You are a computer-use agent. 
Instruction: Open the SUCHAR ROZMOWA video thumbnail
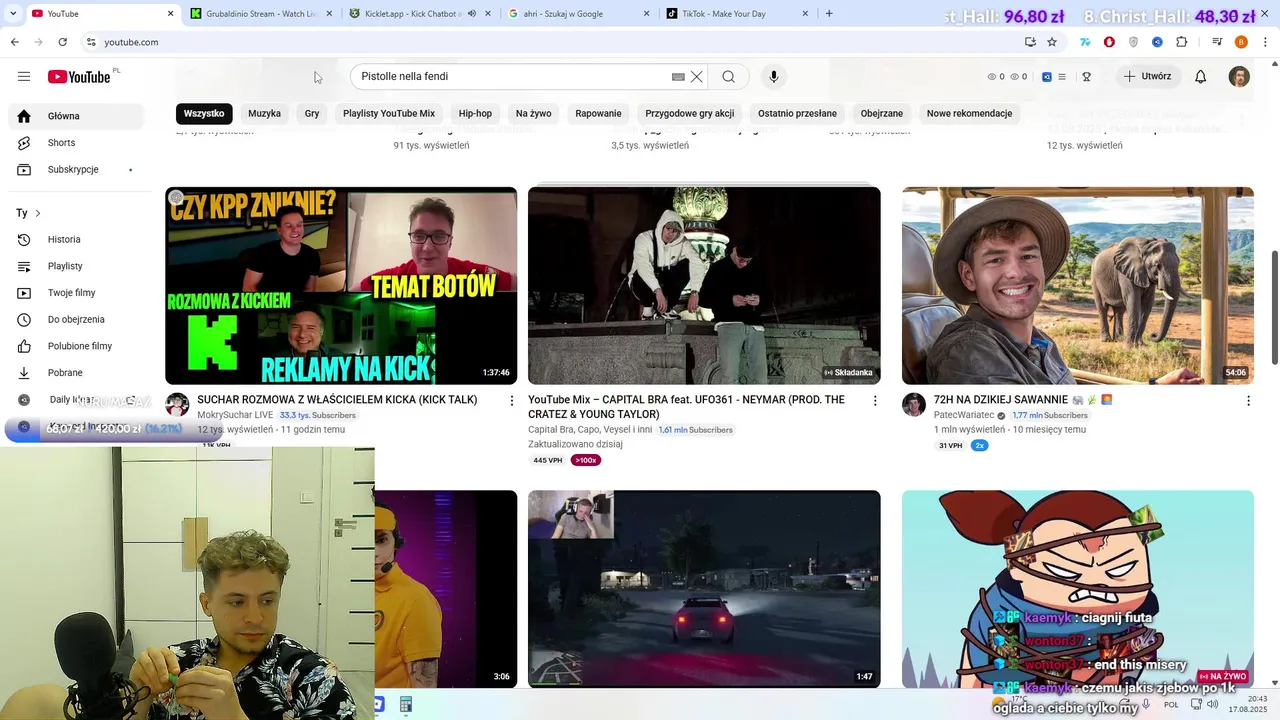click(x=341, y=286)
